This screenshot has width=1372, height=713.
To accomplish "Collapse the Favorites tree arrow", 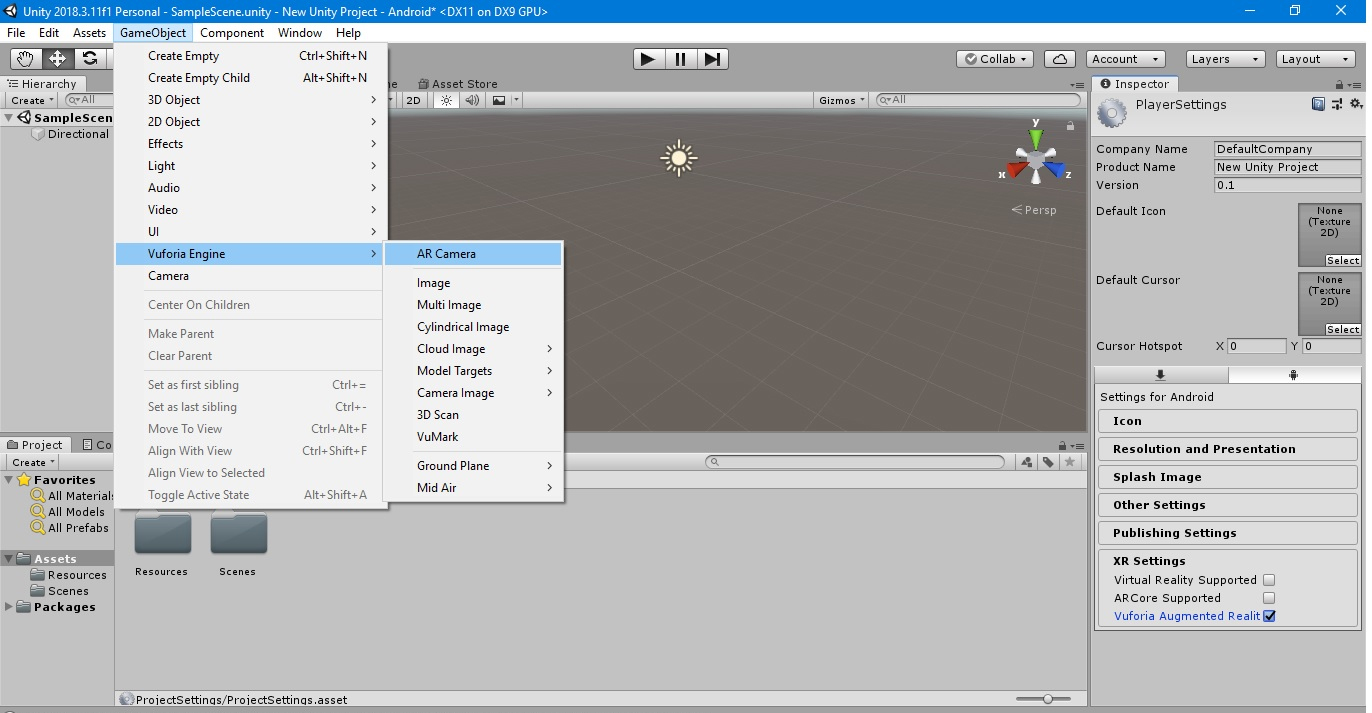I will coord(9,480).
